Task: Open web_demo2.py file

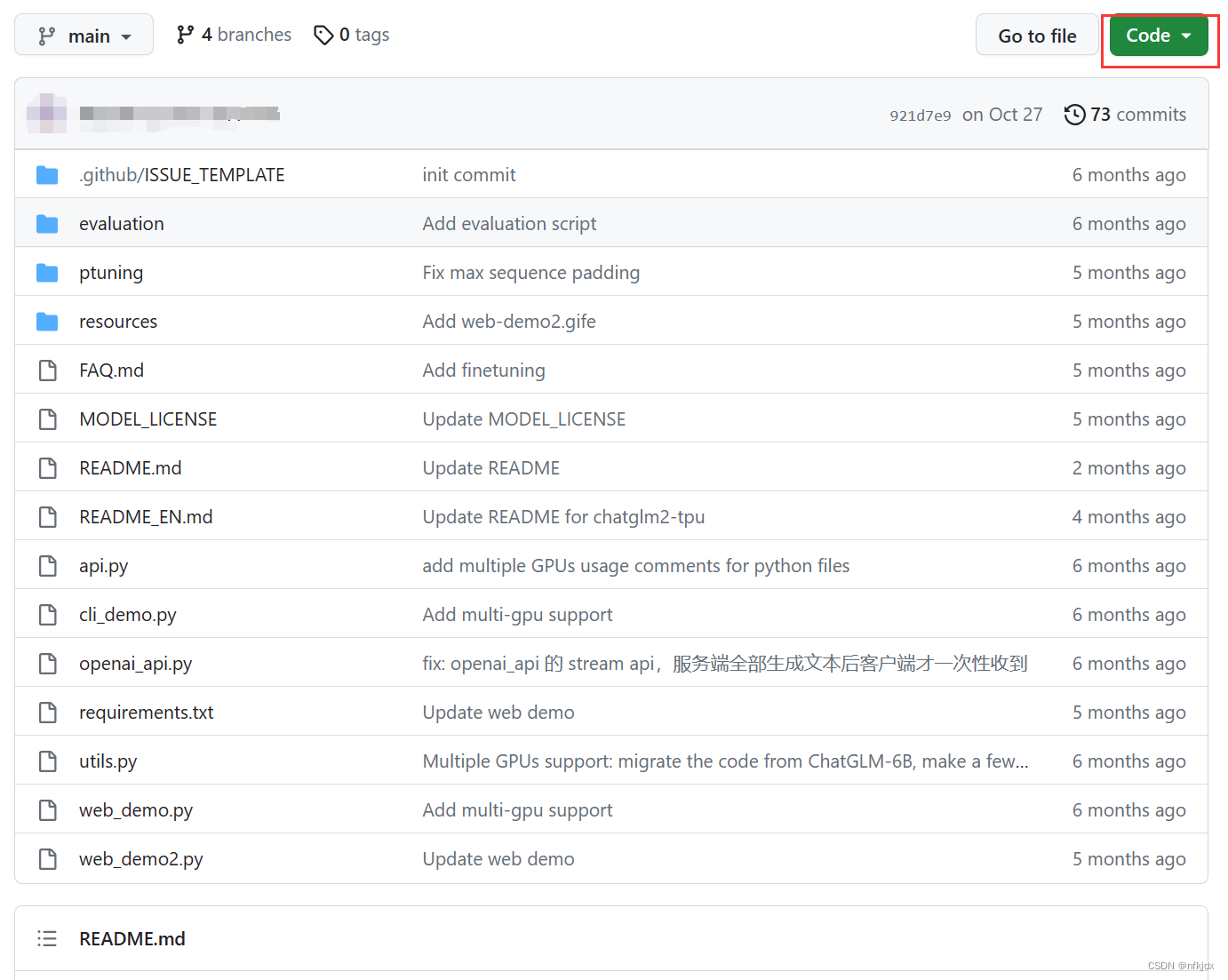Action: 141,859
